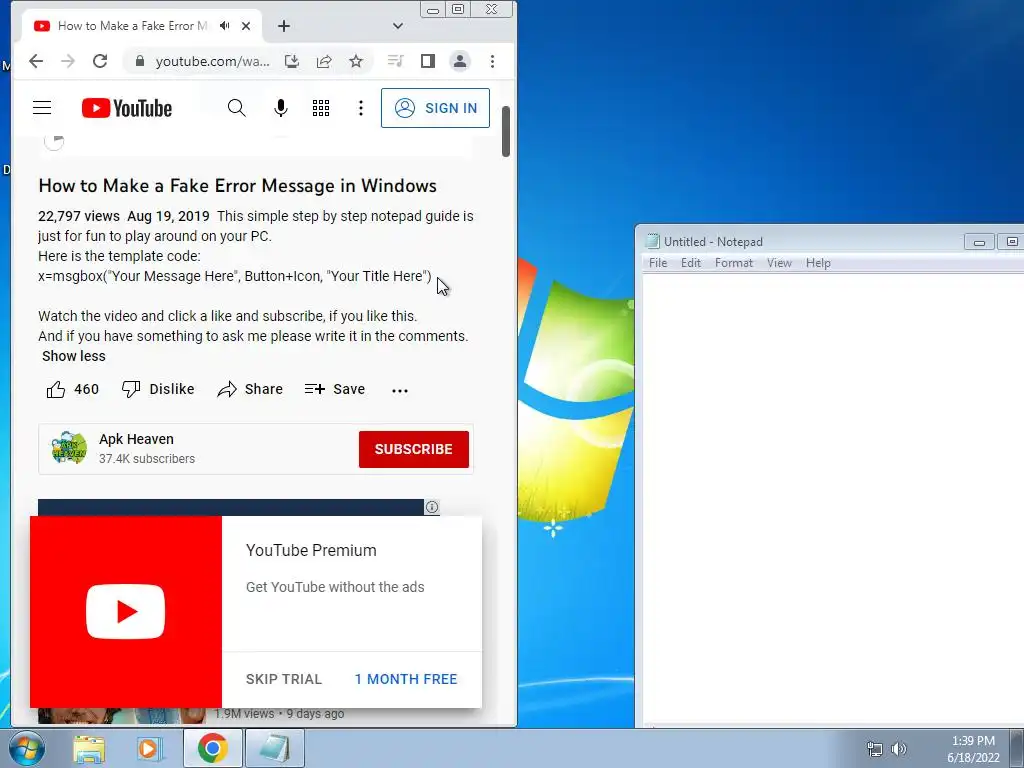Open Chrome's three-dot menu
Image resolution: width=1024 pixels, height=768 pixels.
[492, 61]
